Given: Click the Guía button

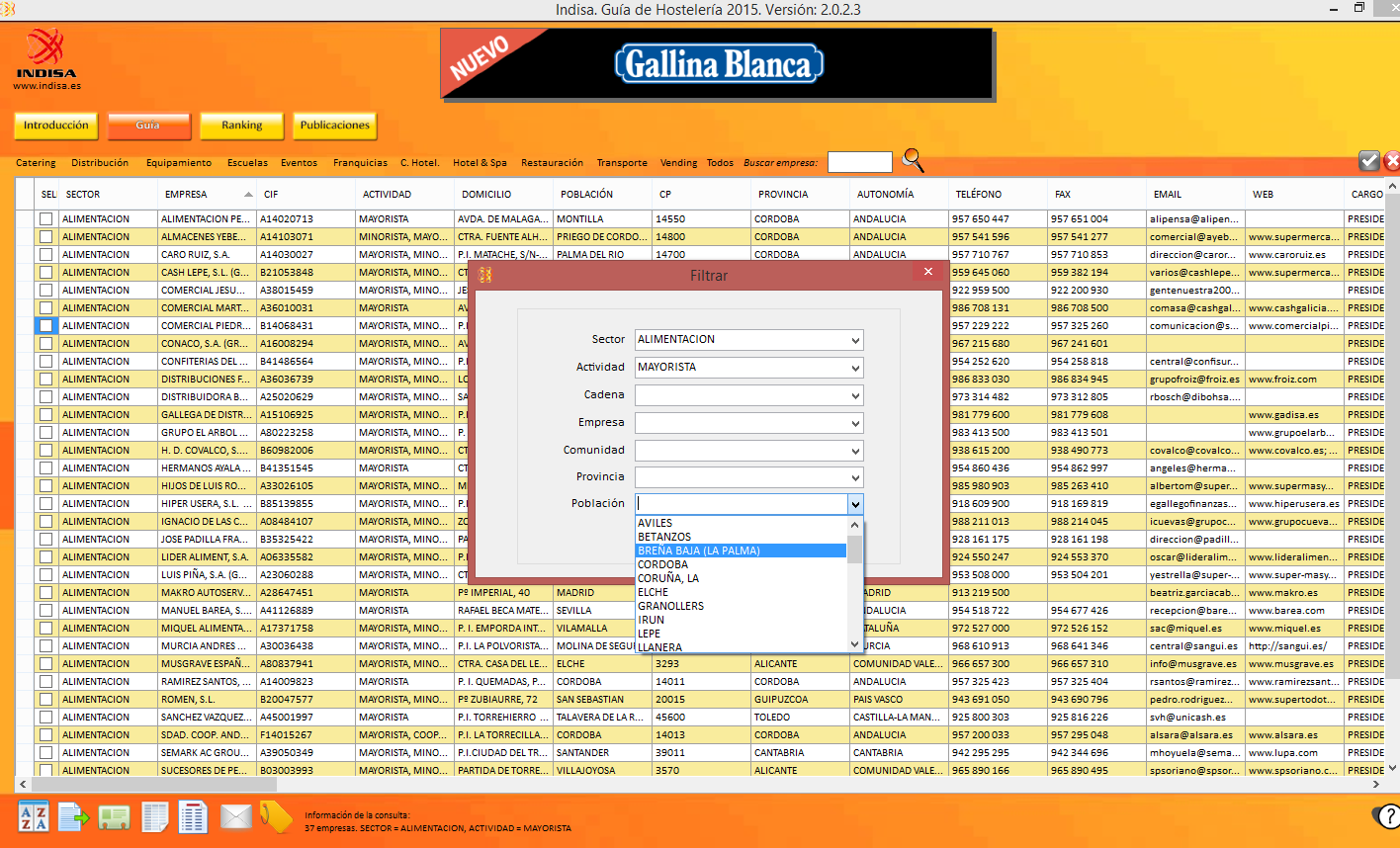Looking at the screenshot, I should click(x=148, y=126).
